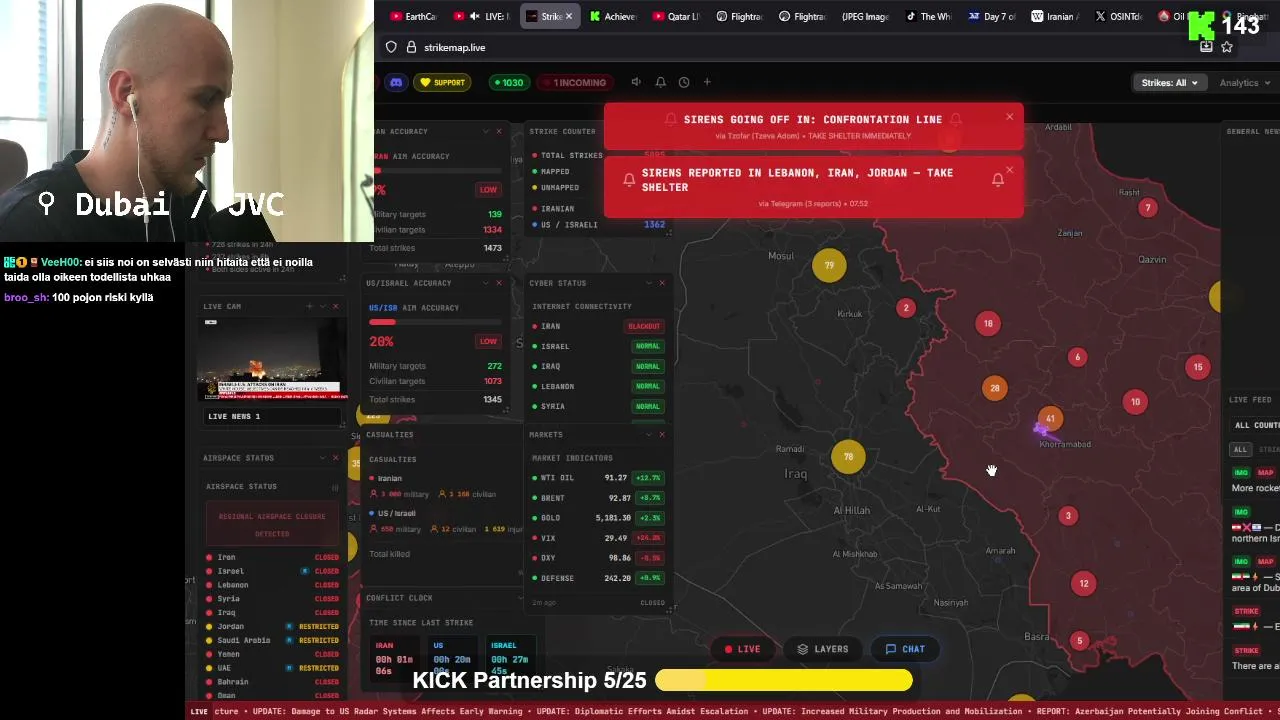This screenshot has width=1280, height=720.
Task: Click the VIX market indicator row
Action: coord(598,538)
